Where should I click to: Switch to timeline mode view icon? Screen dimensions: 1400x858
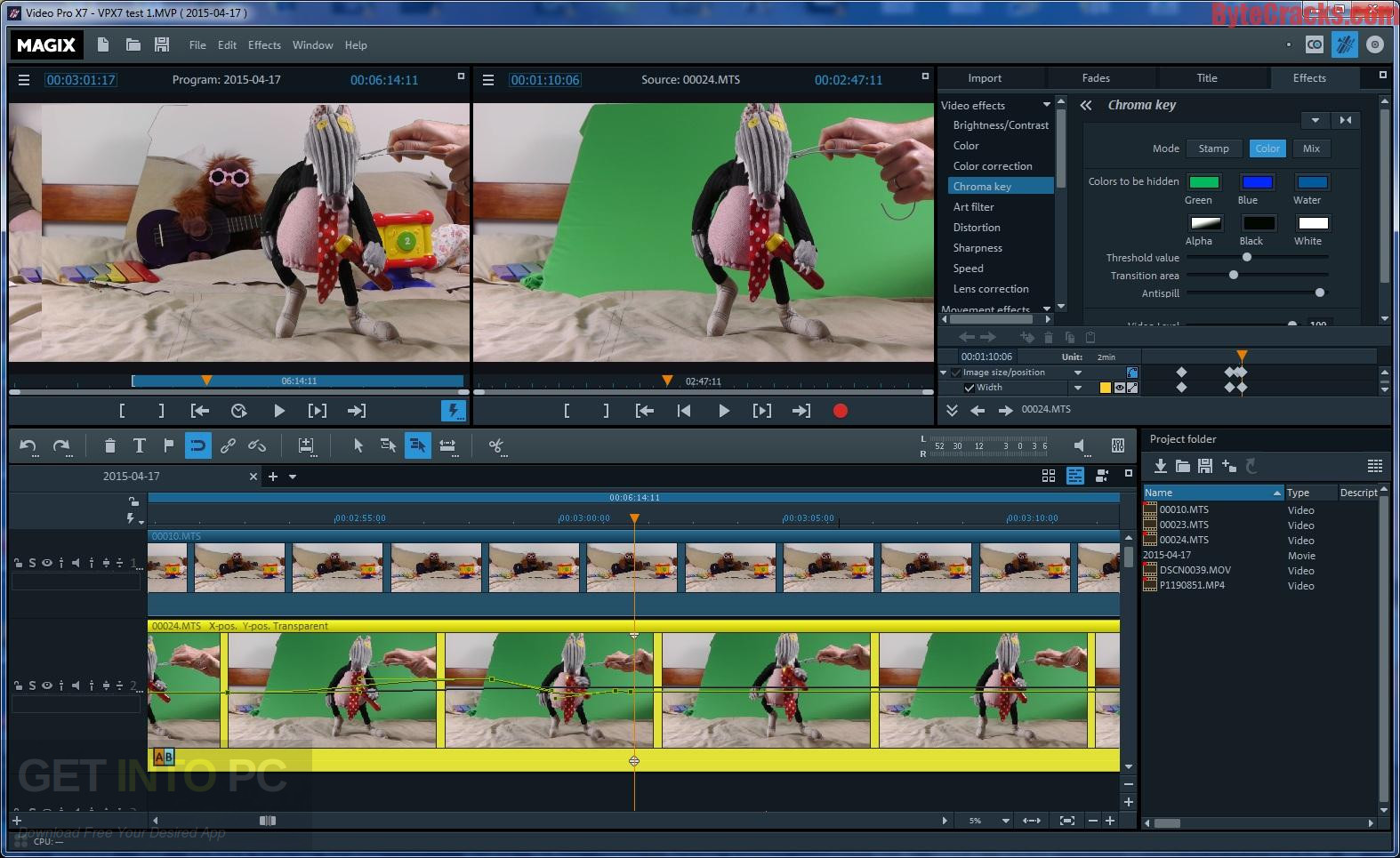point(1075,476)
